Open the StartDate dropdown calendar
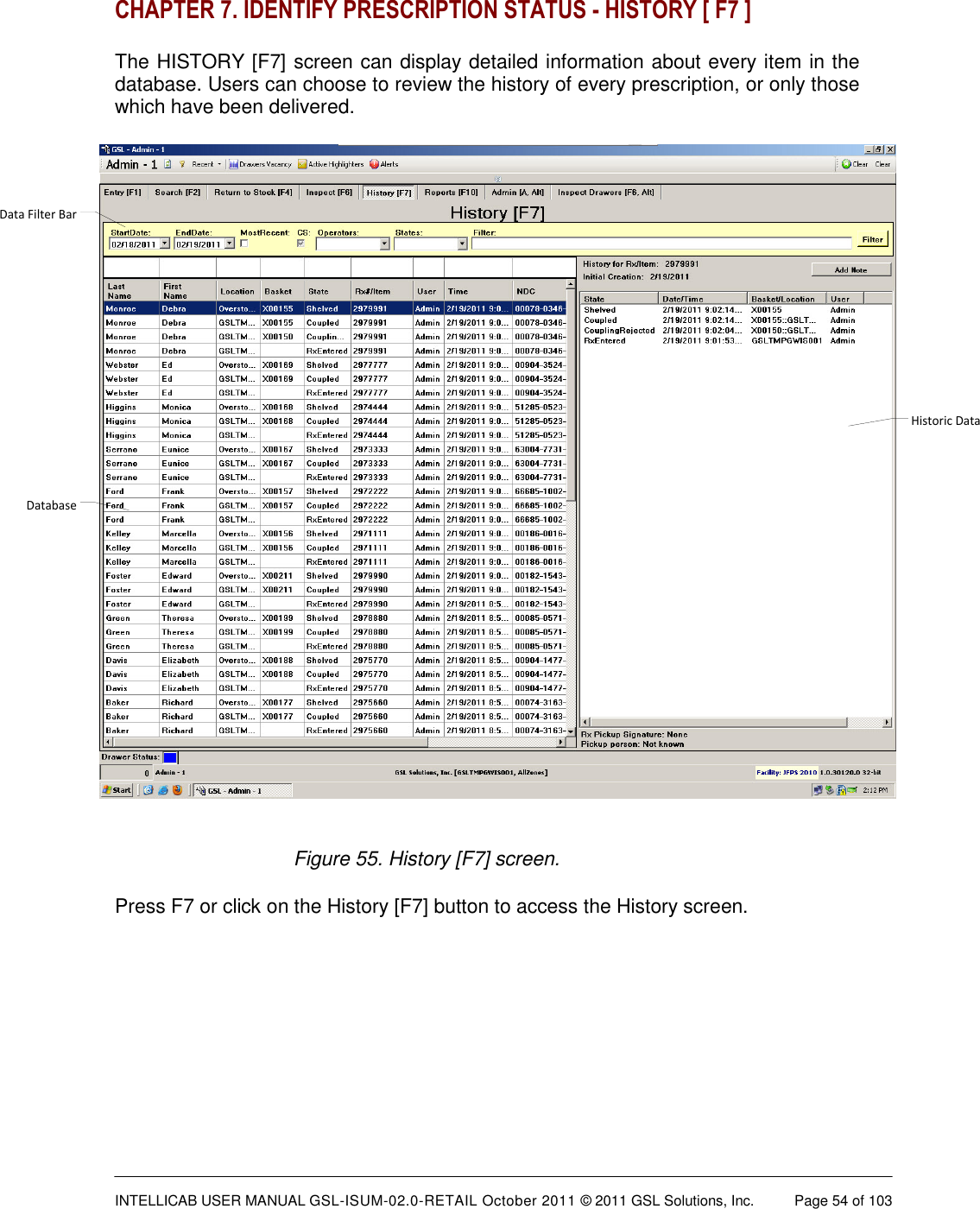The image size is (980, 1209). [166, 244]
